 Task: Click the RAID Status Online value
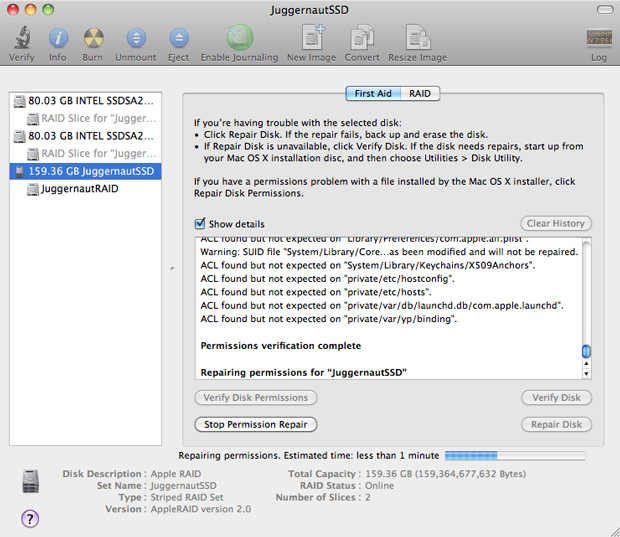pyautogui.click(x=380, y=486)
